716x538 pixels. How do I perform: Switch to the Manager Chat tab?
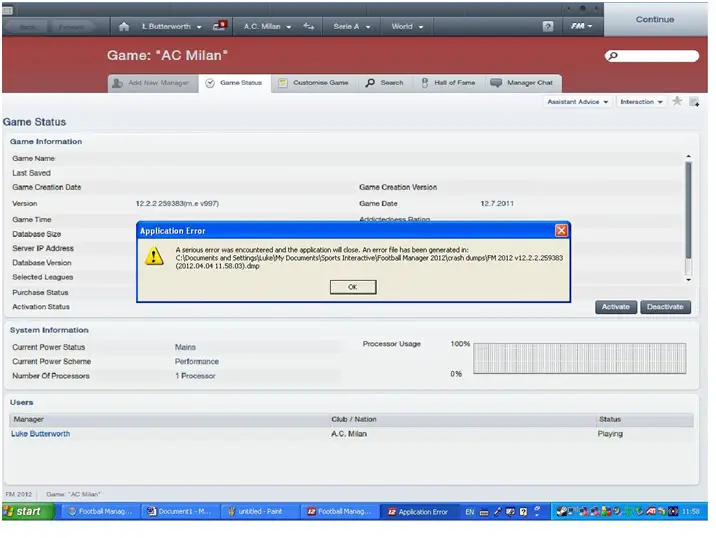point(522,83)
